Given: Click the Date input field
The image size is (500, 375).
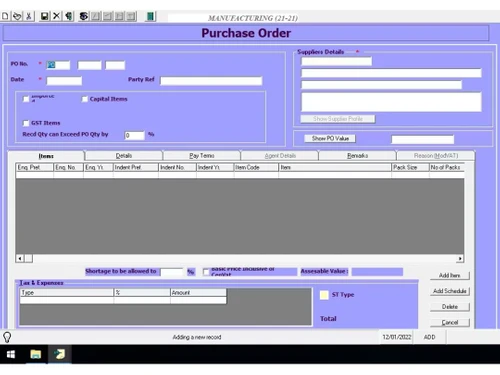Looking at the screenshot, I should [64, 81].
